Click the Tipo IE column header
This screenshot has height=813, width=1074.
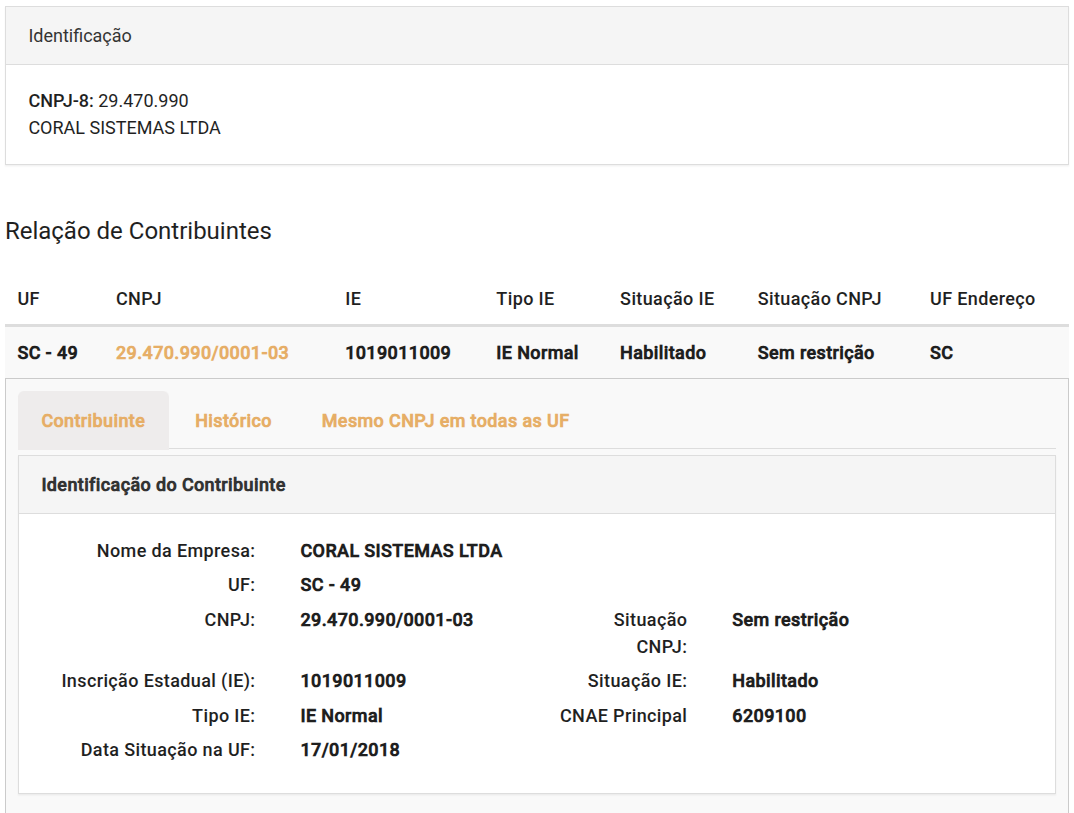point(525,299)
